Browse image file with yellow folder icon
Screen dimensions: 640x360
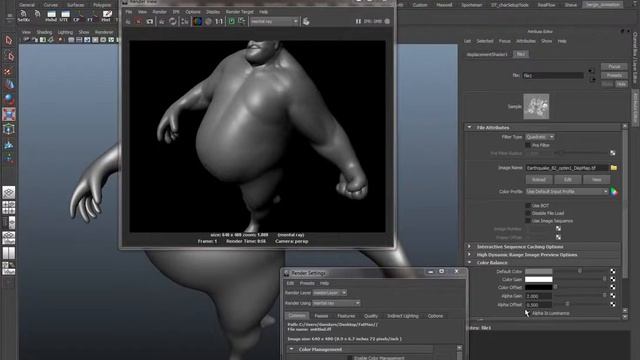[613, 168]
